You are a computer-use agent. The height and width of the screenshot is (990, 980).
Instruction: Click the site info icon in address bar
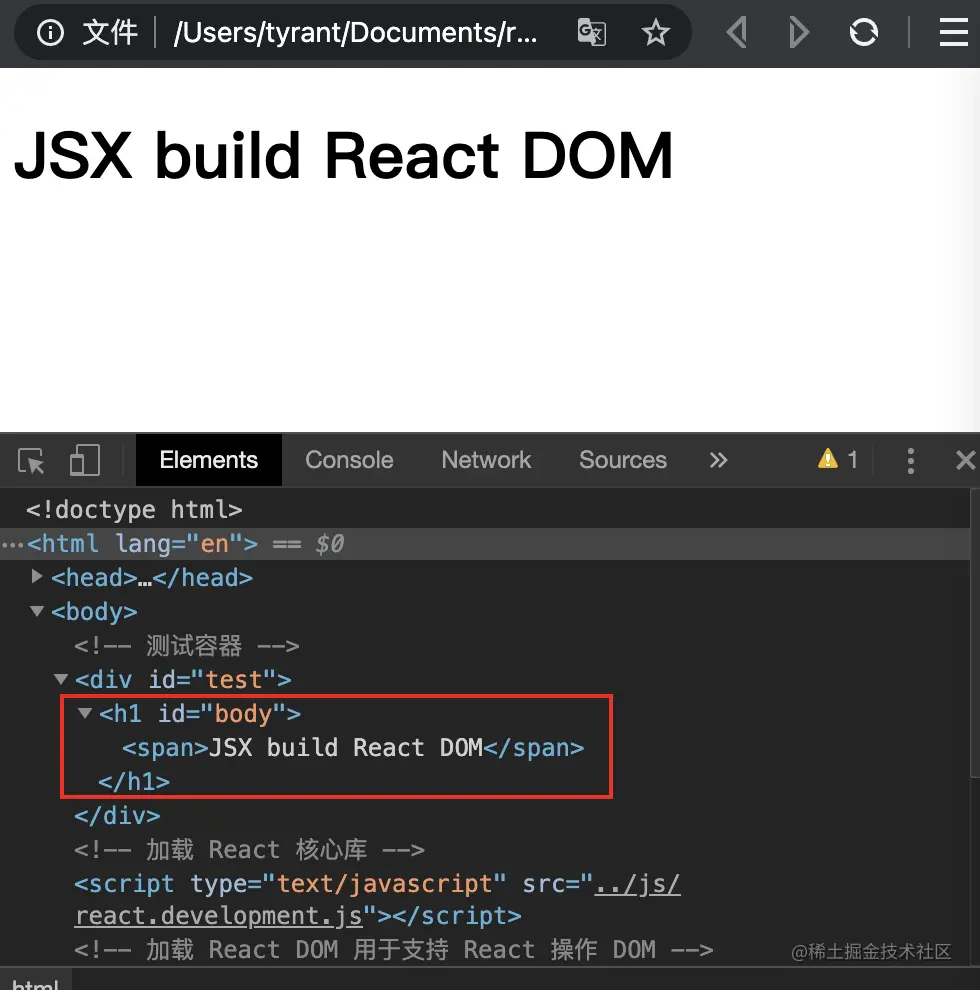(x=51, y=32)
